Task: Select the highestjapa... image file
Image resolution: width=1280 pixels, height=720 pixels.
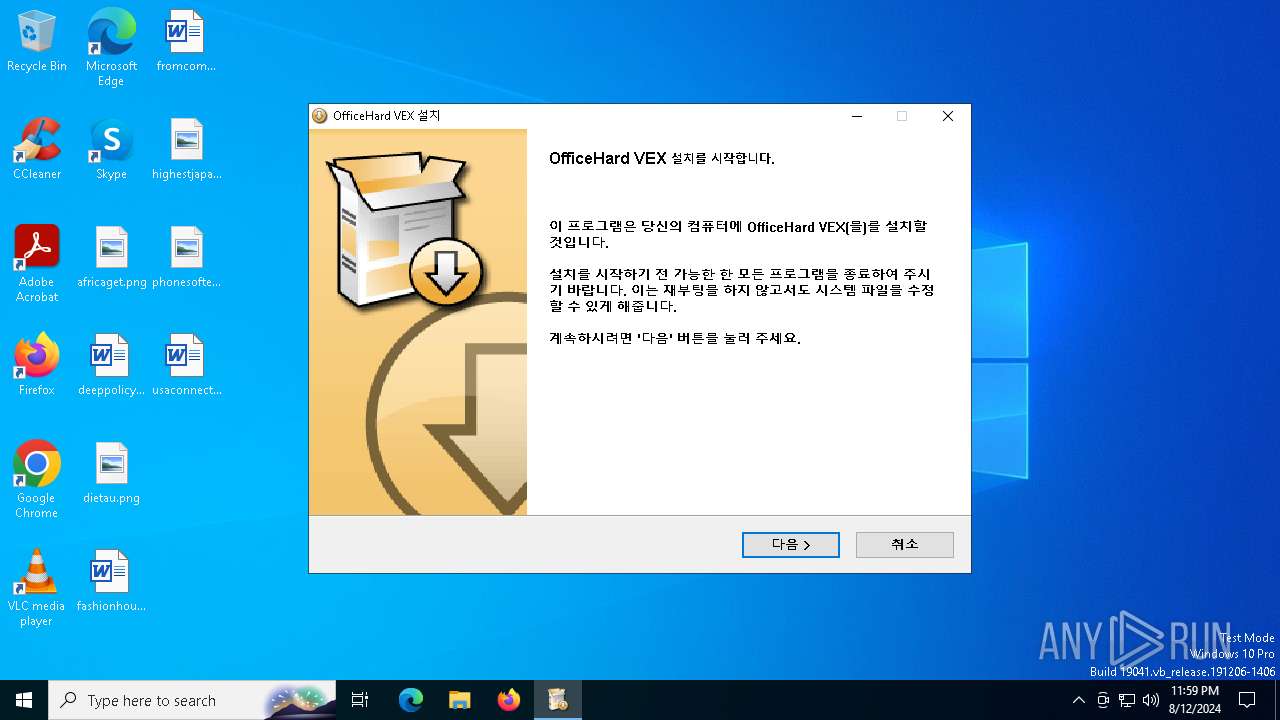Action: [x=186, y=150]
